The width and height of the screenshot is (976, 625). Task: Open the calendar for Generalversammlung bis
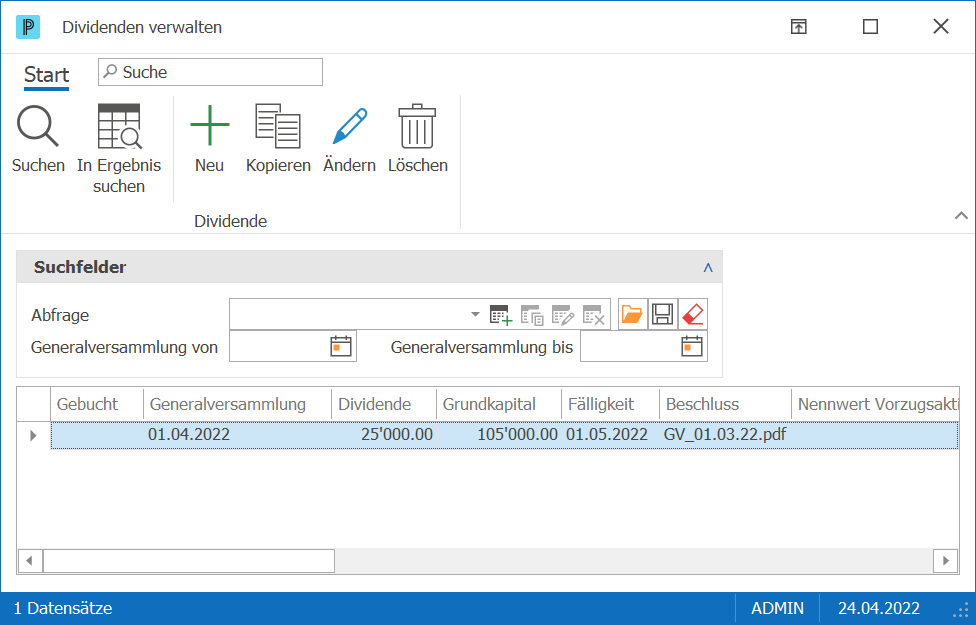coord(692,346)
